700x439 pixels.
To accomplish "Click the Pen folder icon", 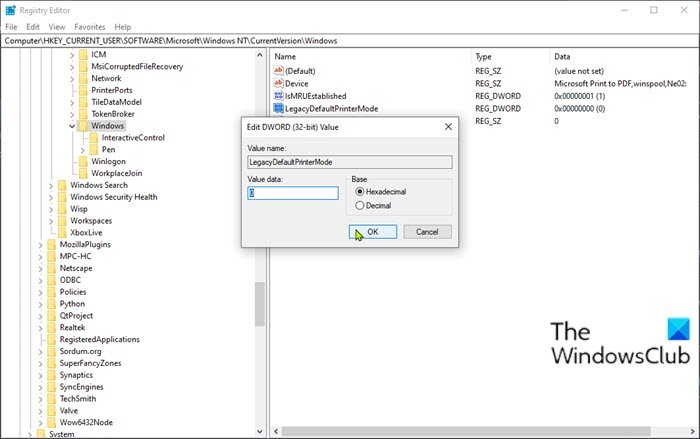I will (94, 150).
